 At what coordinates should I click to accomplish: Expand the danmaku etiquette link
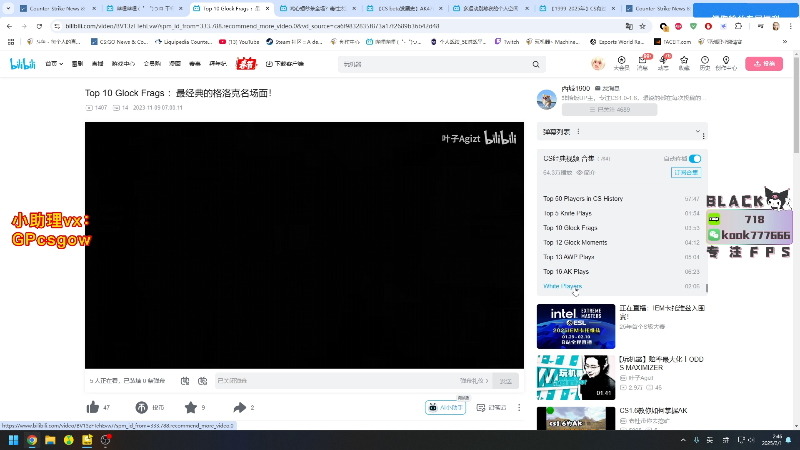point(474,381)
